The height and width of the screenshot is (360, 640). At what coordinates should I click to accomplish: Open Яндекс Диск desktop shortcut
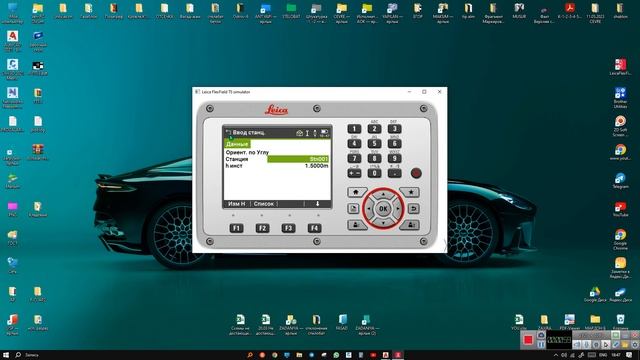(x=620, y=294)
